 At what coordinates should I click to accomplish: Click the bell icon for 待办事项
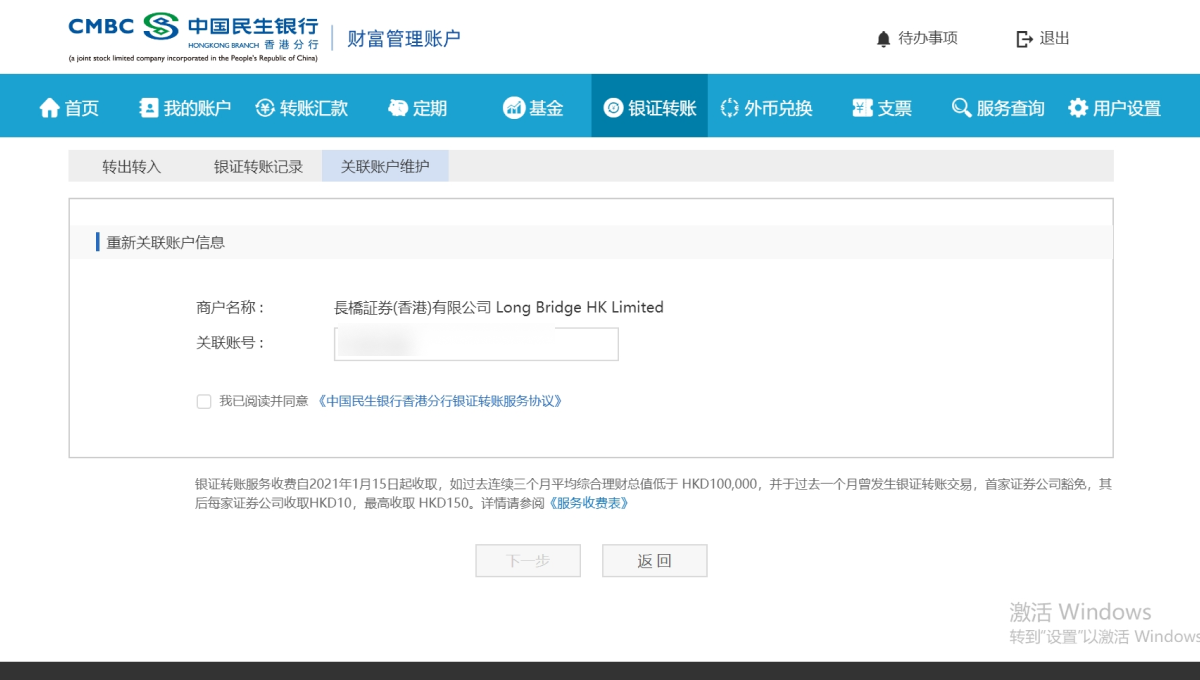[883, 39]
